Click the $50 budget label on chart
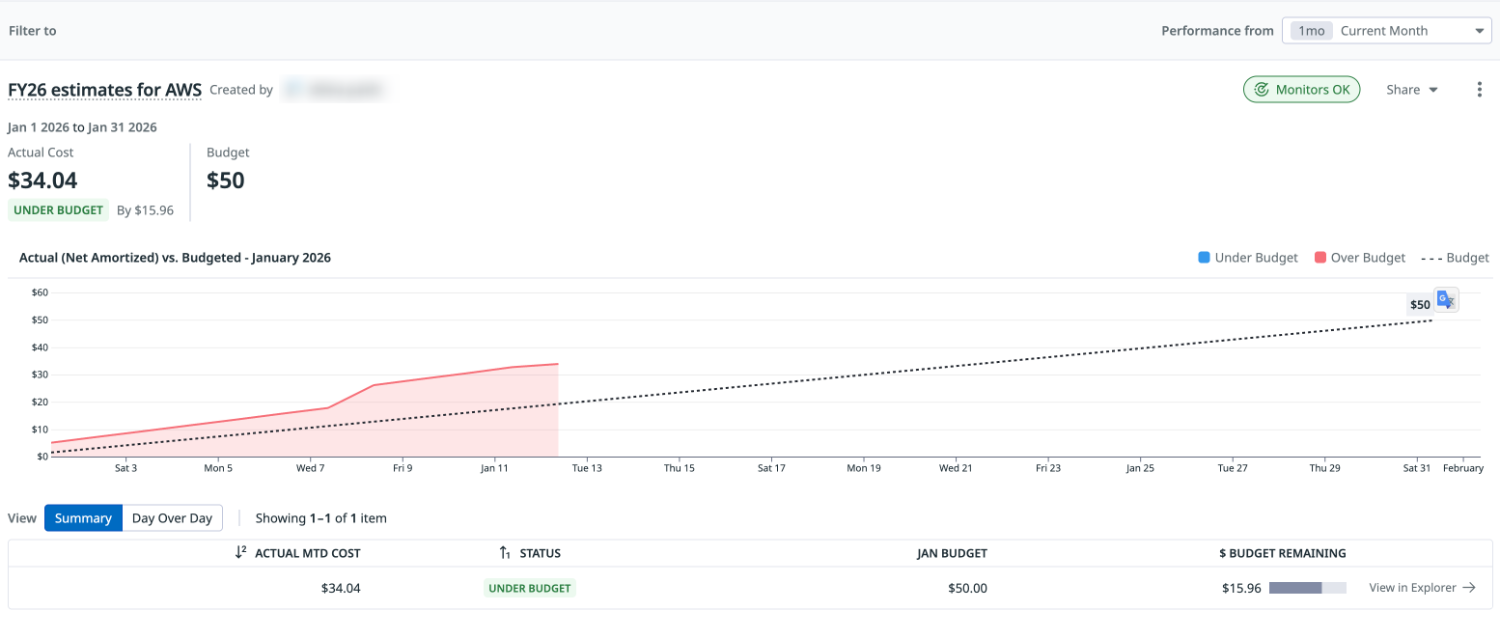Viewport: 1500px width, 618px height. (x=1419, y=304)
